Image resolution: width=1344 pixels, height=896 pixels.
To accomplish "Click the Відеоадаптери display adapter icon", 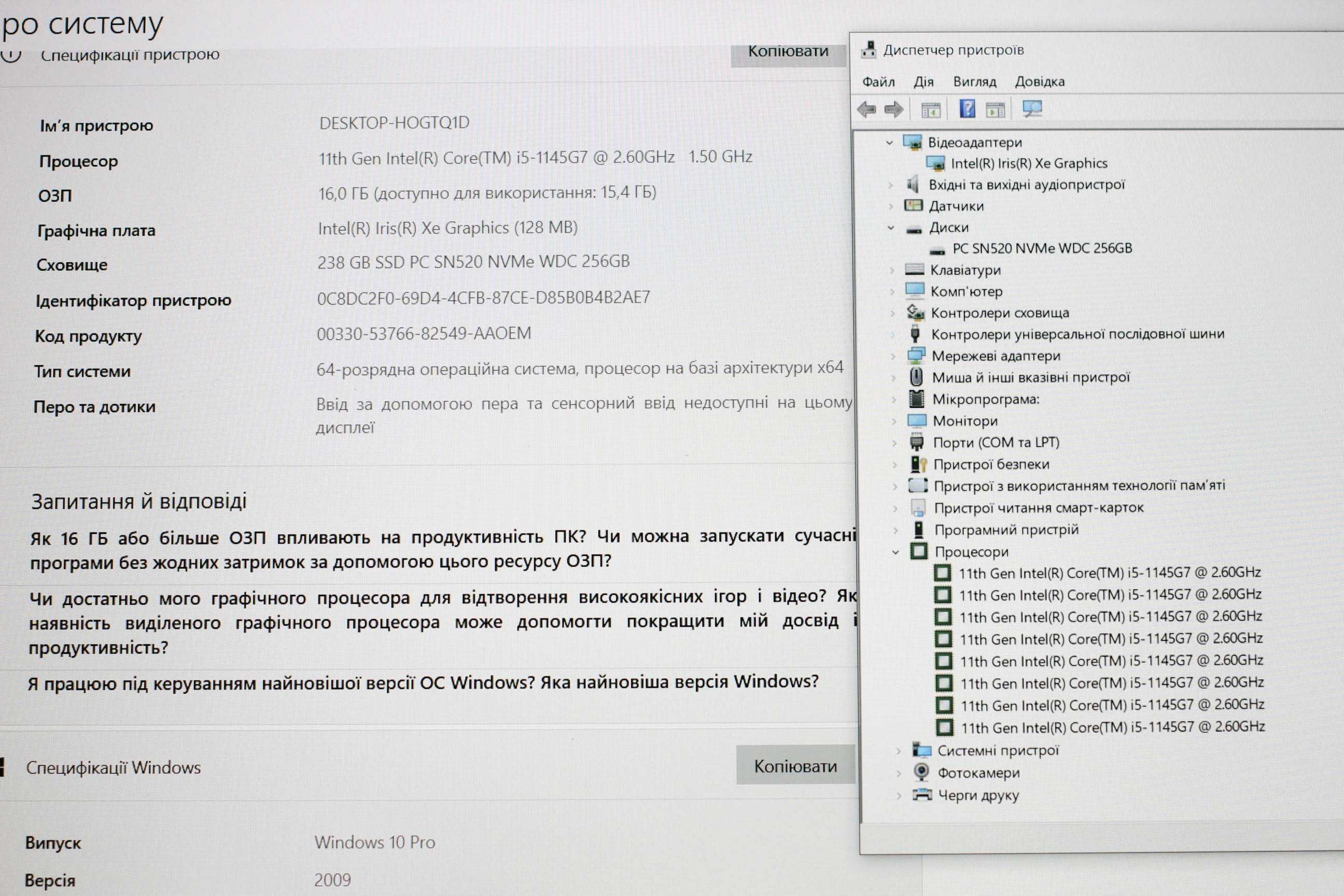I will click(913, 142).
